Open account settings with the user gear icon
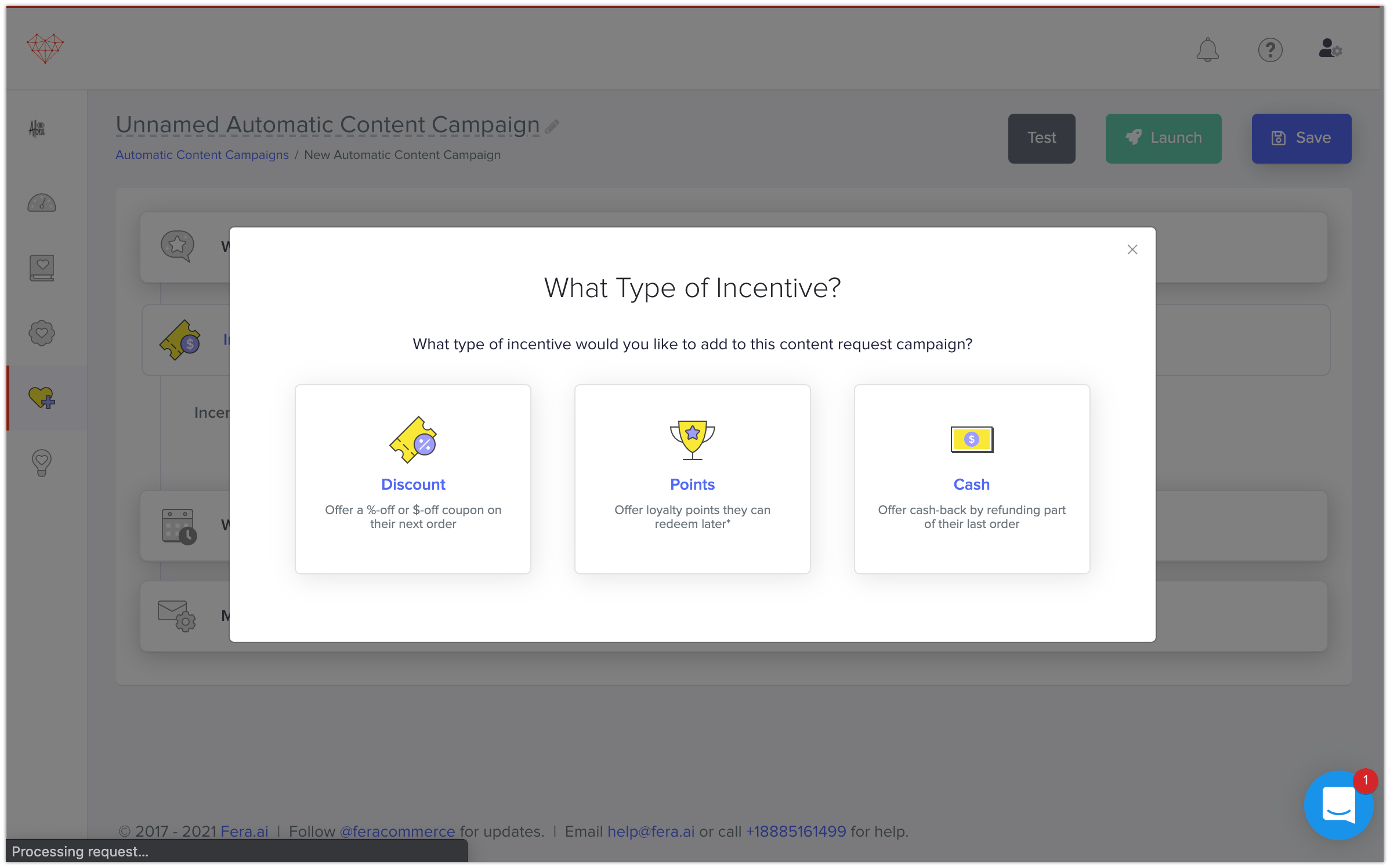 1330,49
